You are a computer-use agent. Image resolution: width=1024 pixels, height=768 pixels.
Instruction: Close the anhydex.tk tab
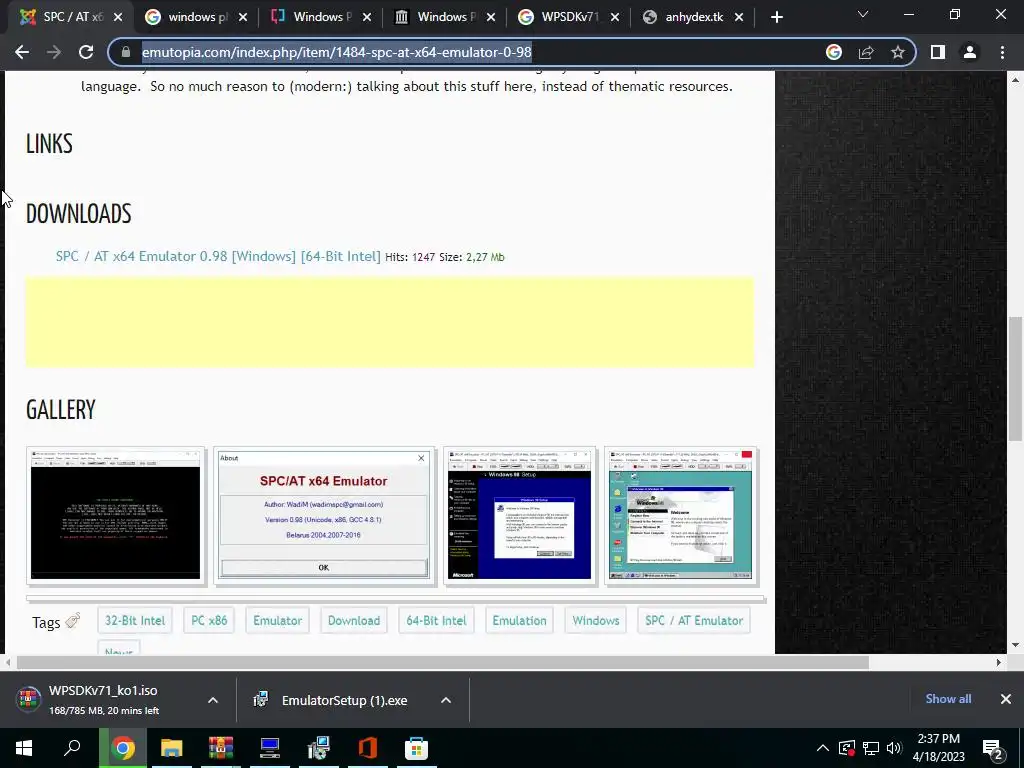pos(739,17)
